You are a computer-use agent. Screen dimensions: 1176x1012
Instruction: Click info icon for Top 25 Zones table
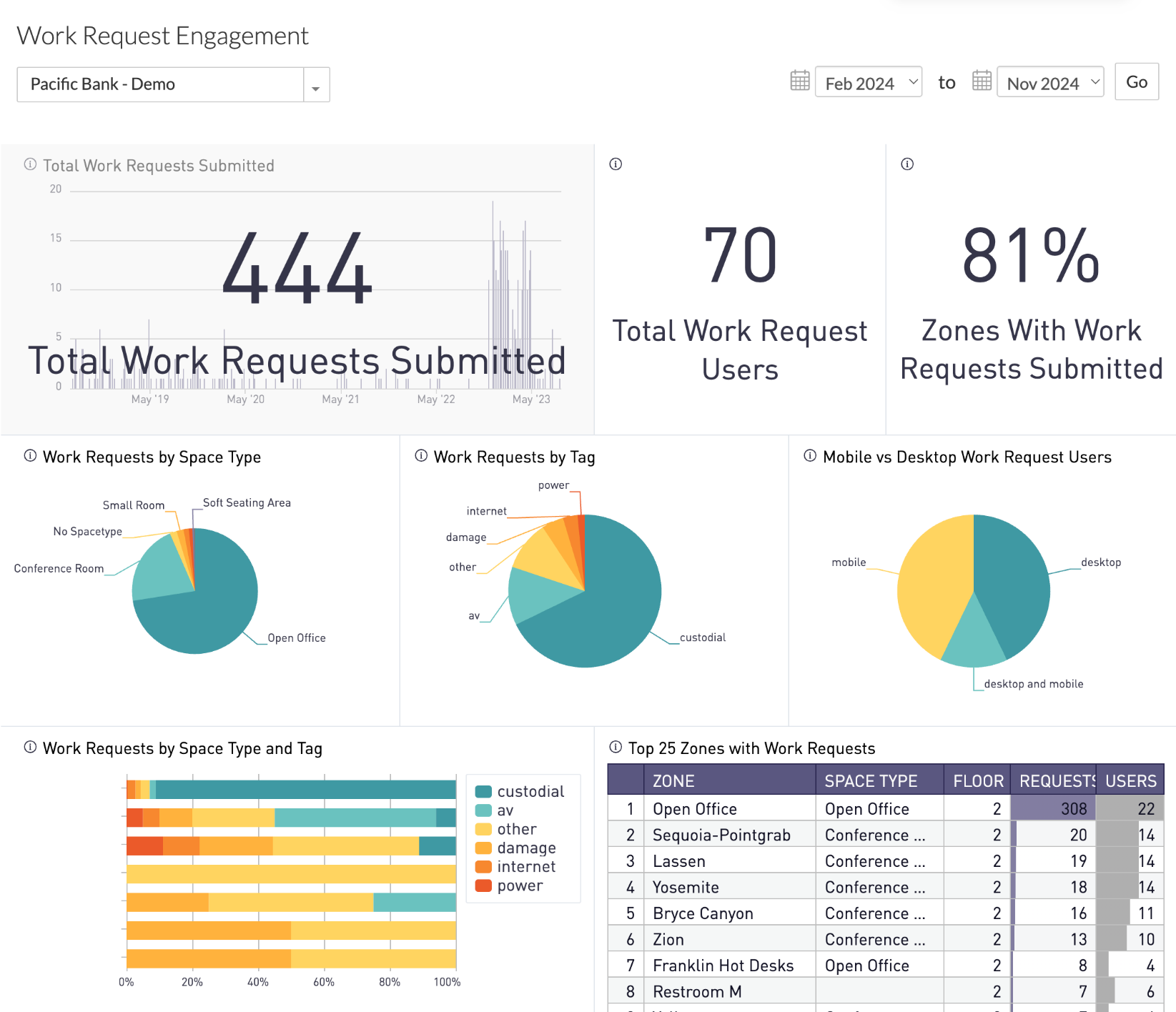(616, 748)
